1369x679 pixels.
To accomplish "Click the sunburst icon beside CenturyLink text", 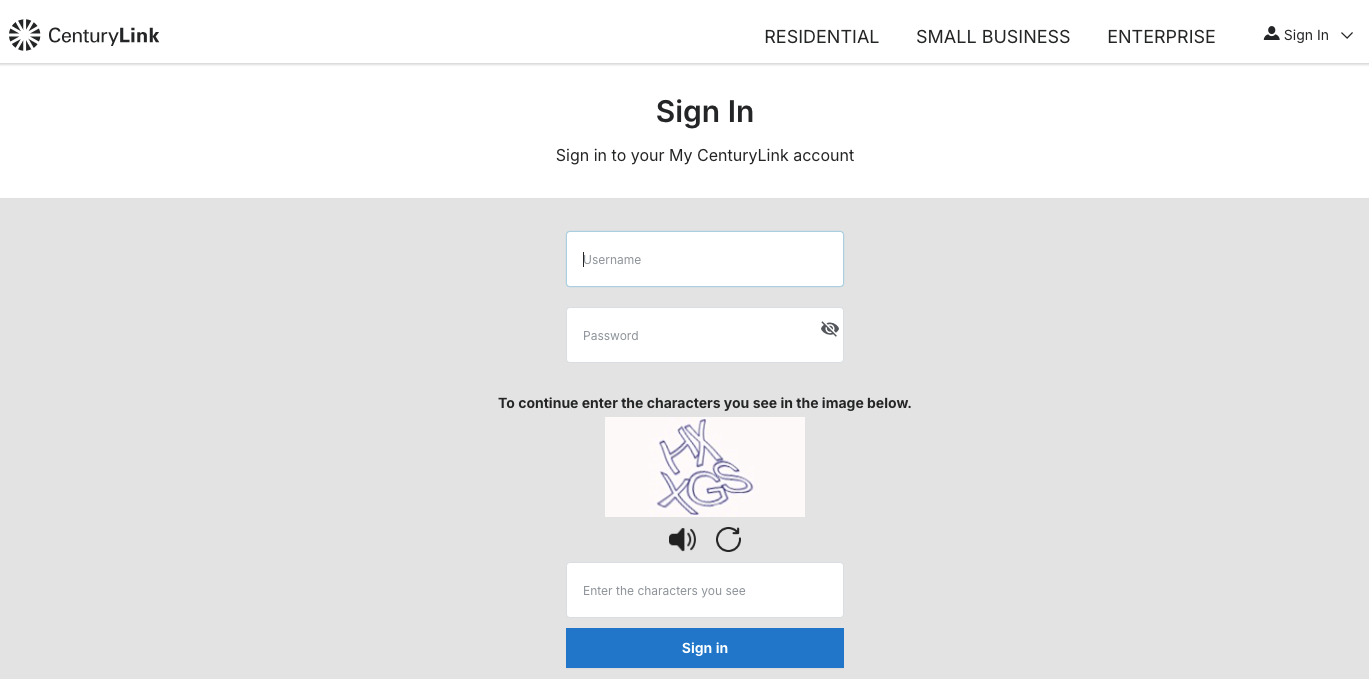I will coord(24,34).
